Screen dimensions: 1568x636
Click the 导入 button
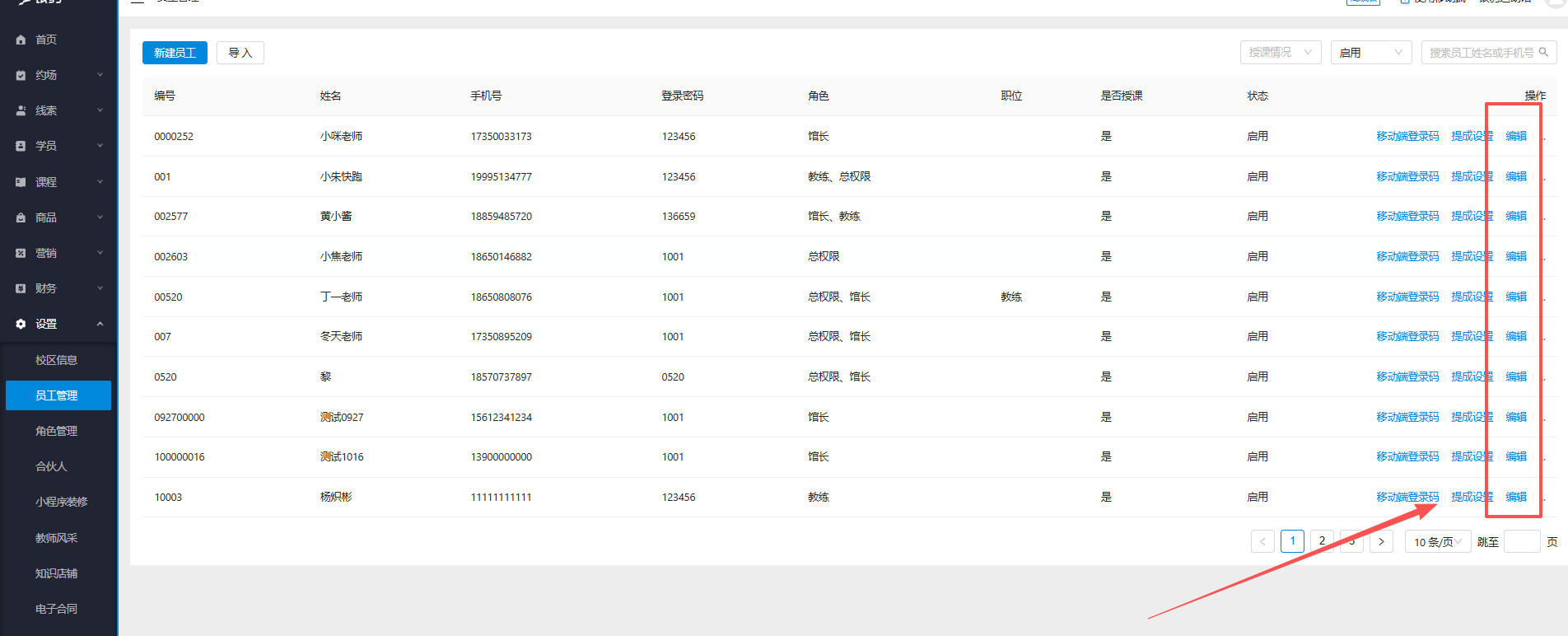point(240,53)
